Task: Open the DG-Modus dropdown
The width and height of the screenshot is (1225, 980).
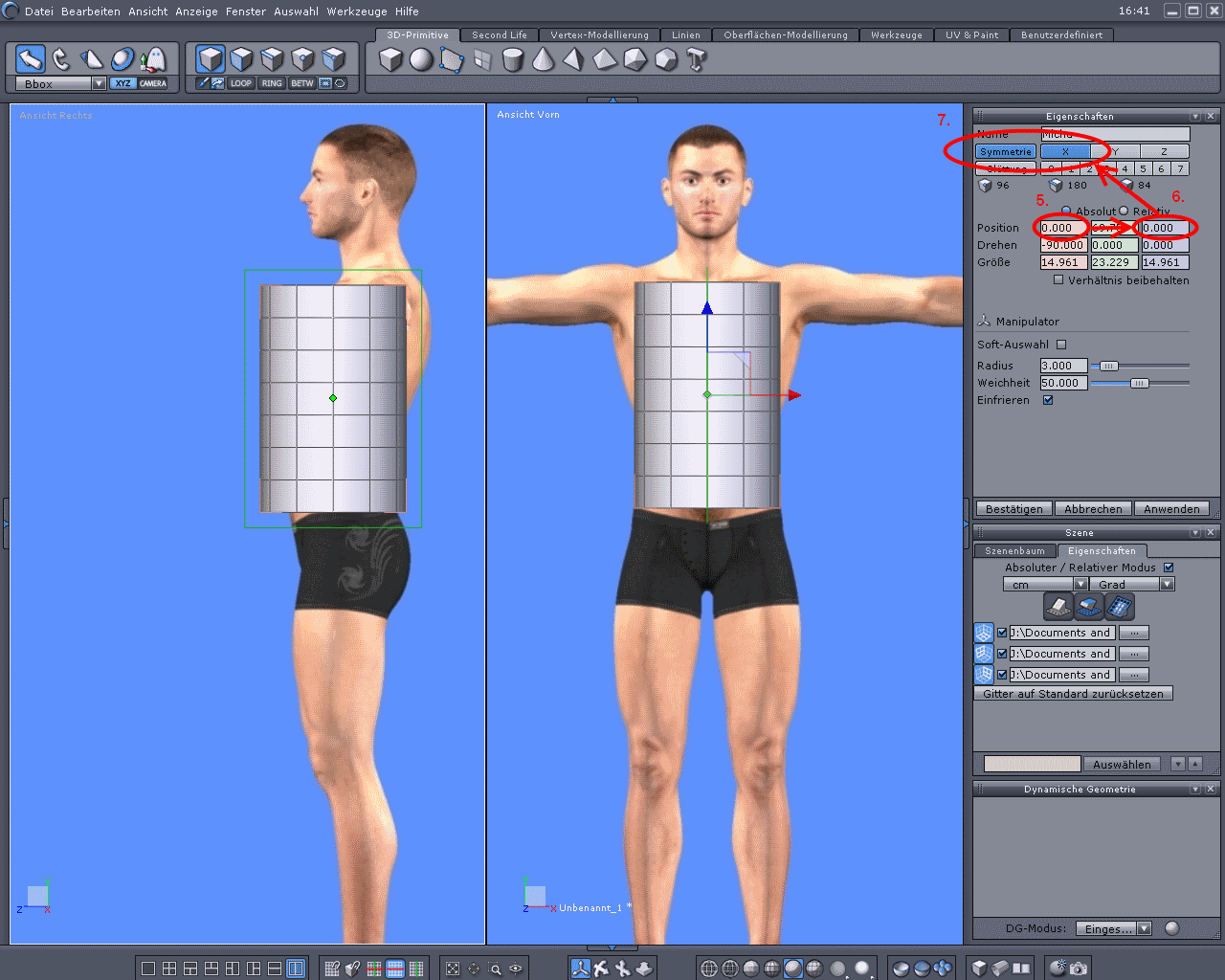Action: [1144, 928]
